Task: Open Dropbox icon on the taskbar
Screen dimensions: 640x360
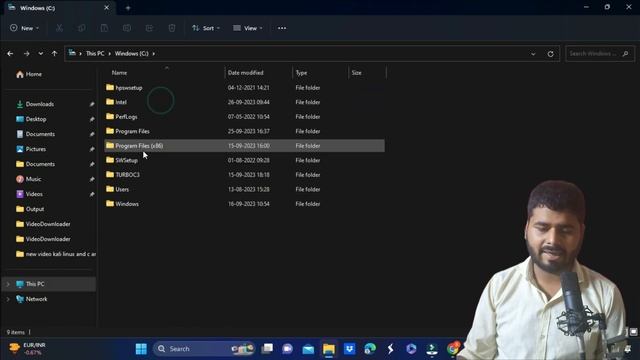Action: [349, 349]
